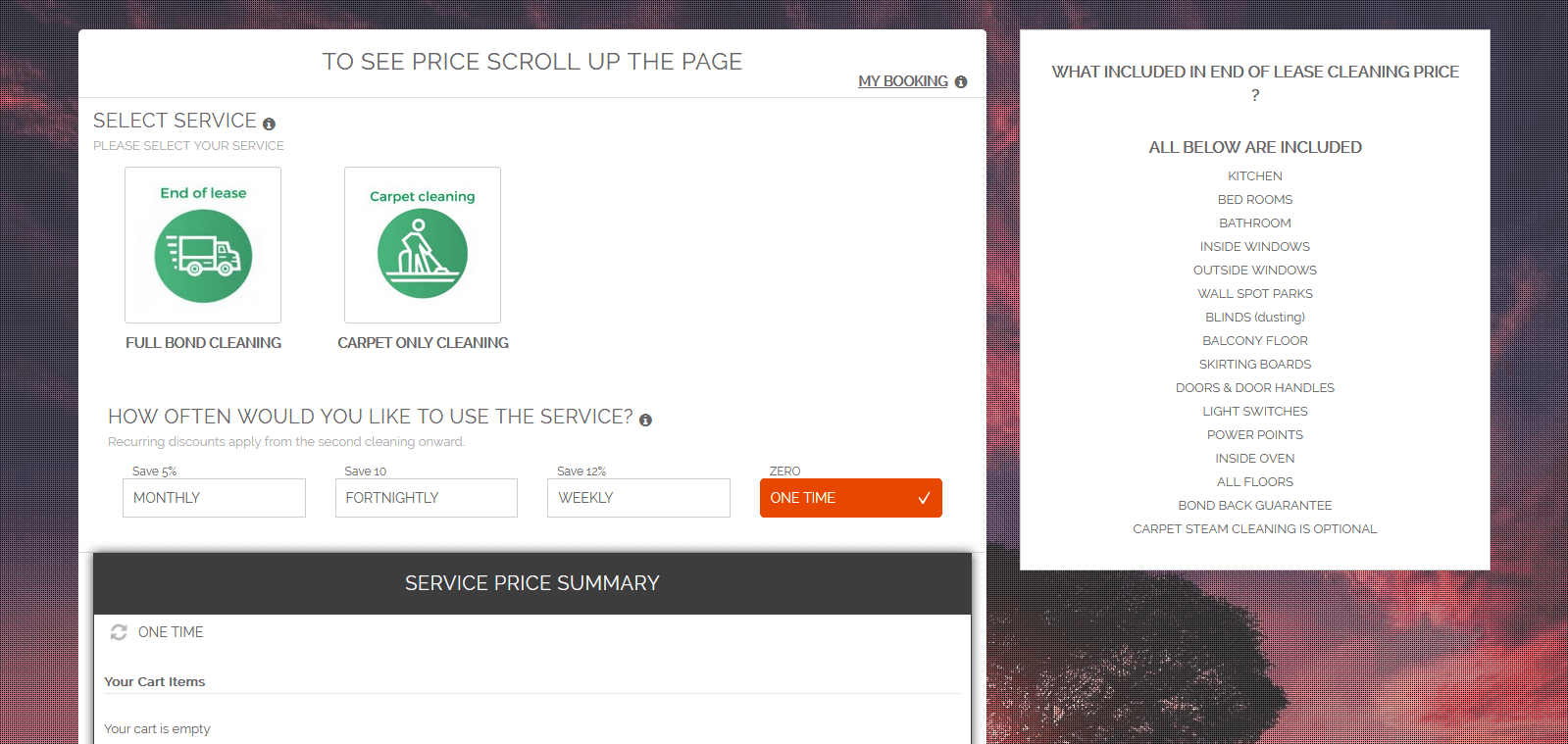Click INSIDE WINDOWS in the included list

pos(1255,247)
